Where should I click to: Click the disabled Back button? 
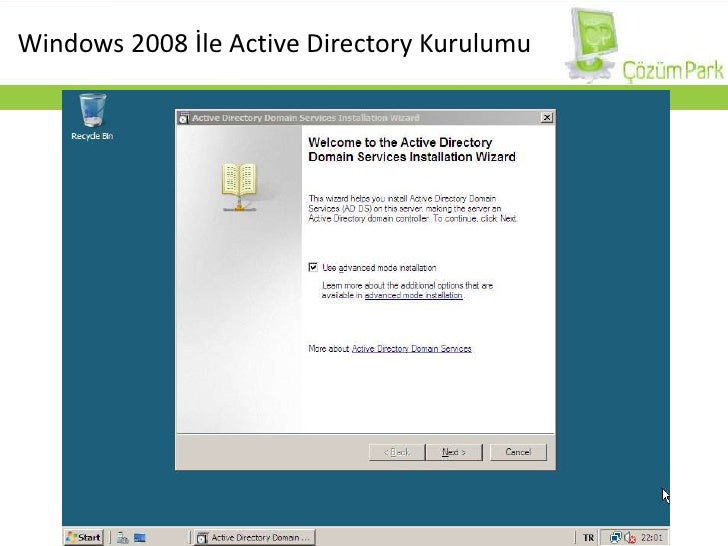397,452
